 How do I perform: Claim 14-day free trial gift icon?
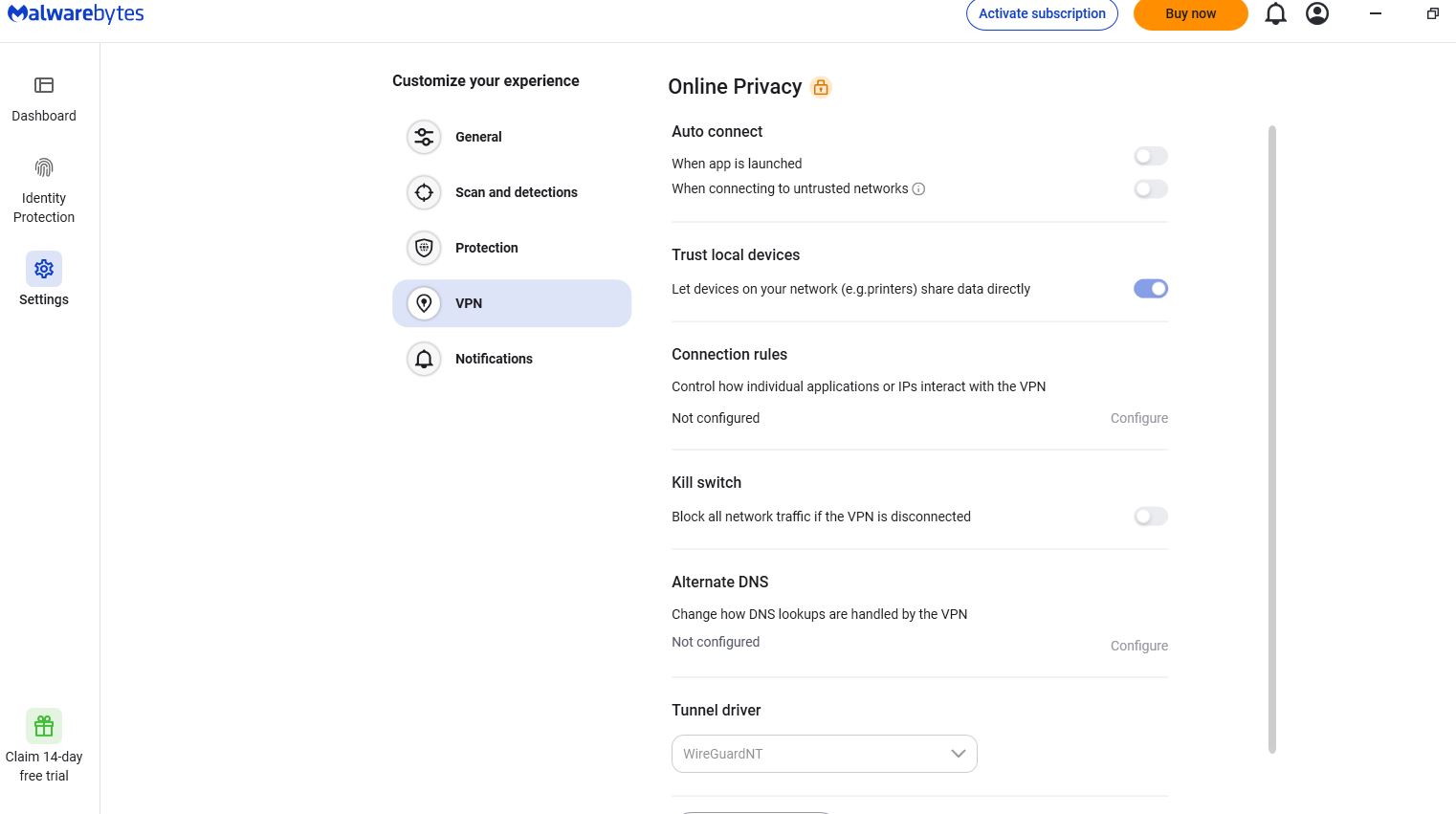point(44,726)
